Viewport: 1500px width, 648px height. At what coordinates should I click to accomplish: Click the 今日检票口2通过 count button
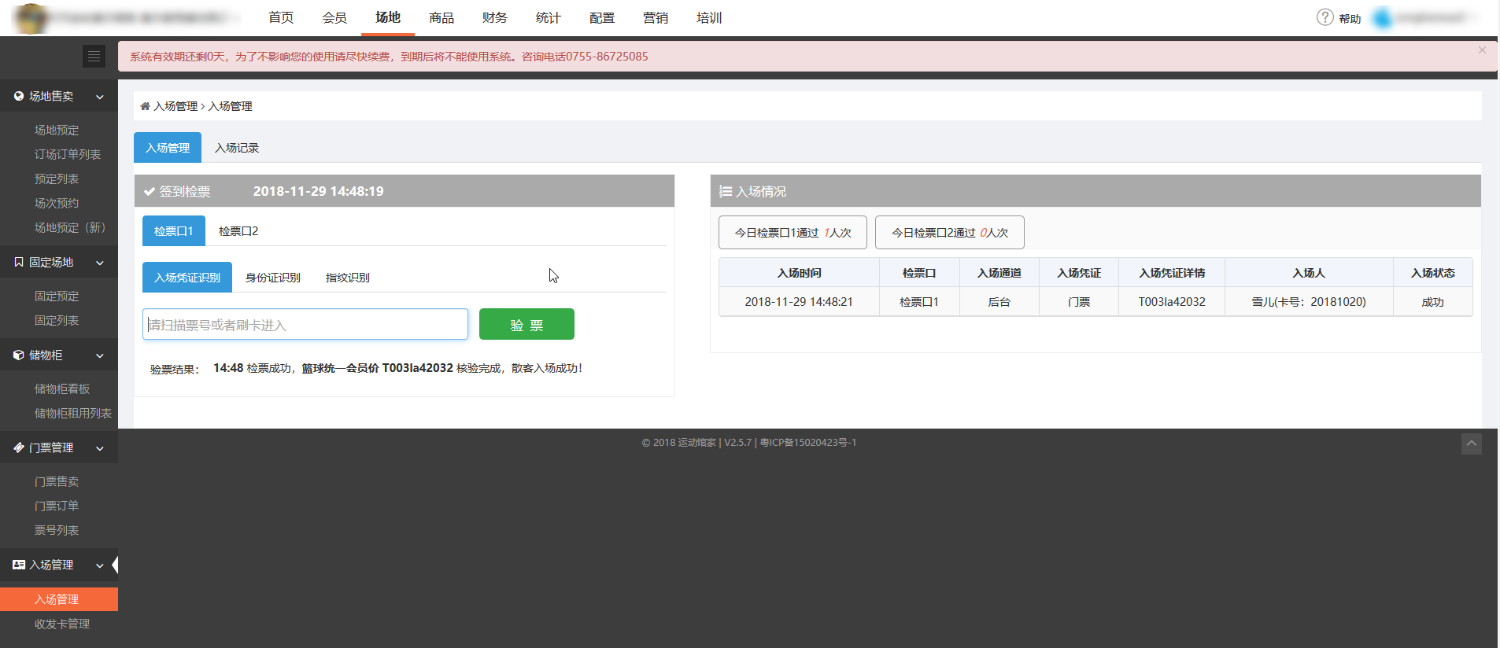click(950, 233)
